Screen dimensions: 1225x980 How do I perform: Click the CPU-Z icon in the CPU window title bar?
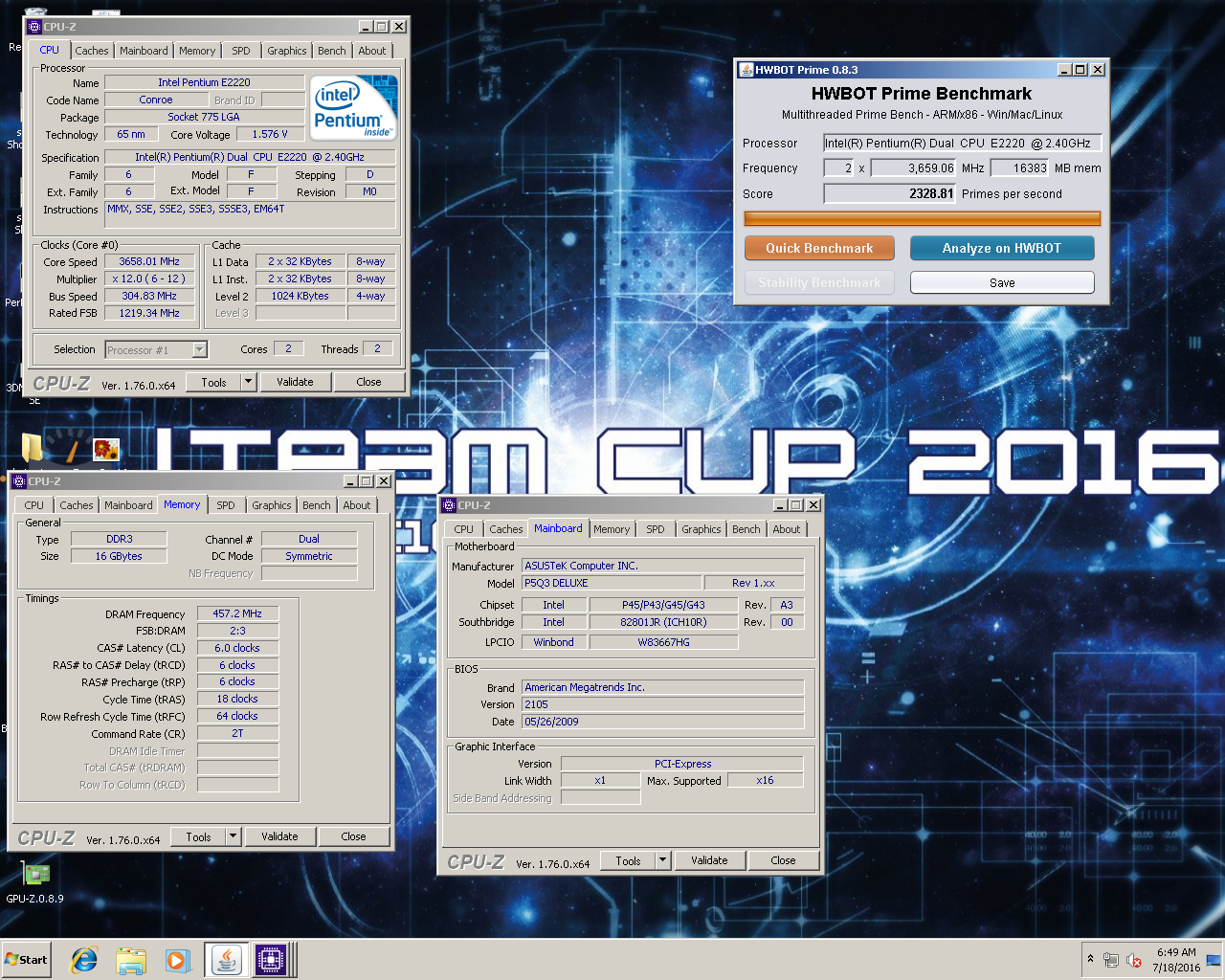34,27
